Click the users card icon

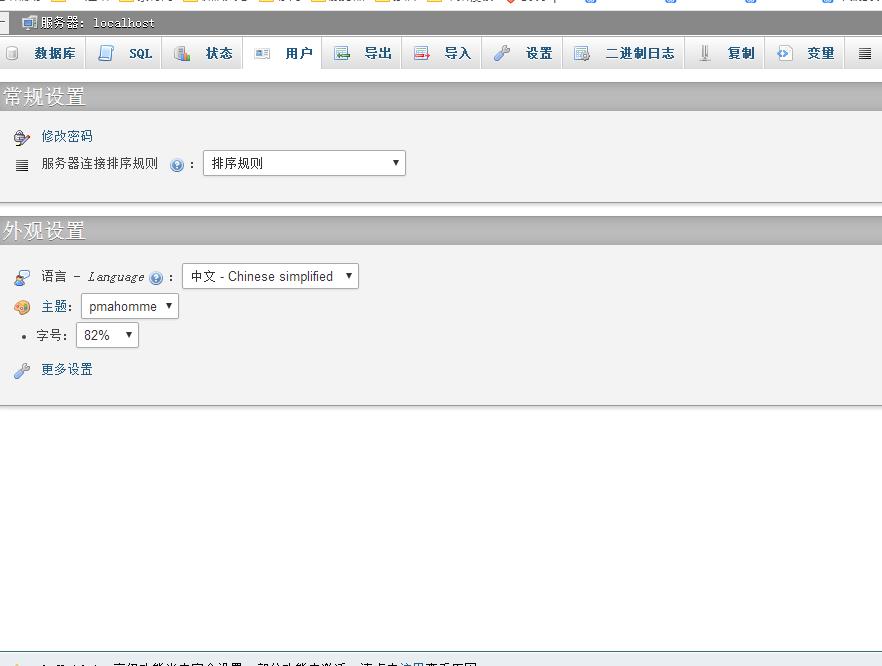point(262,53)
